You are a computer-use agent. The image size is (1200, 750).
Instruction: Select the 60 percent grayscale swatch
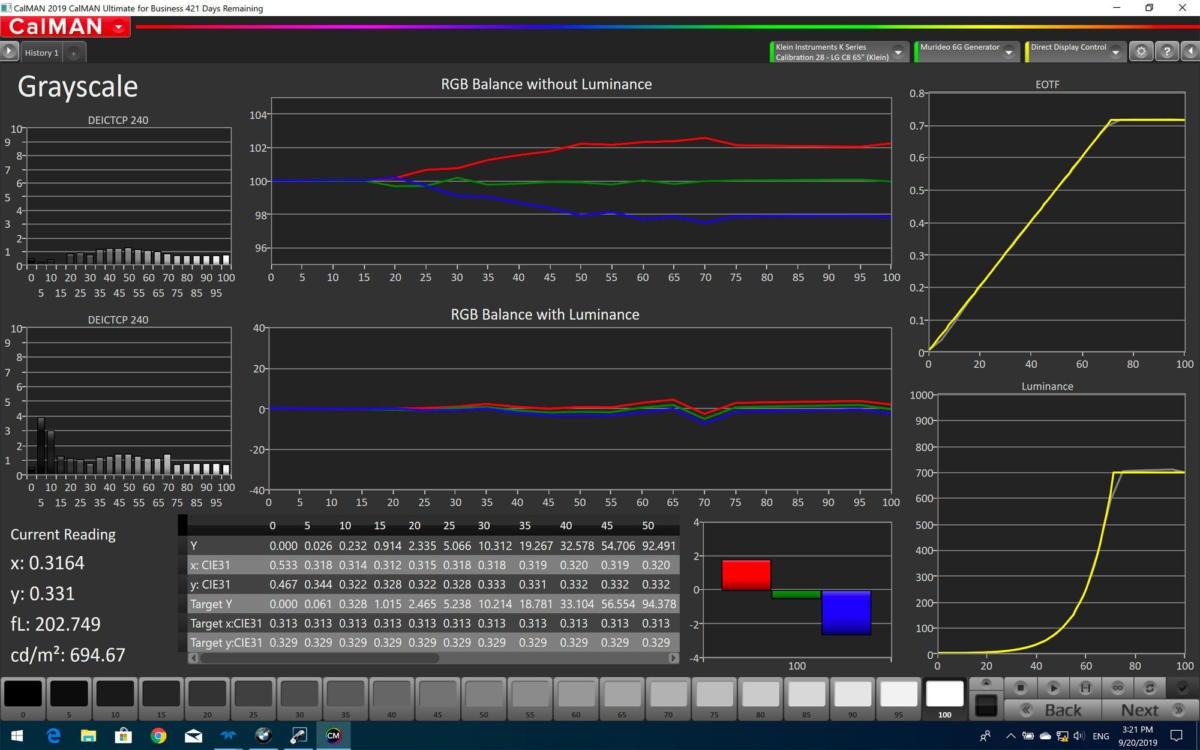[x=575, y=698]
